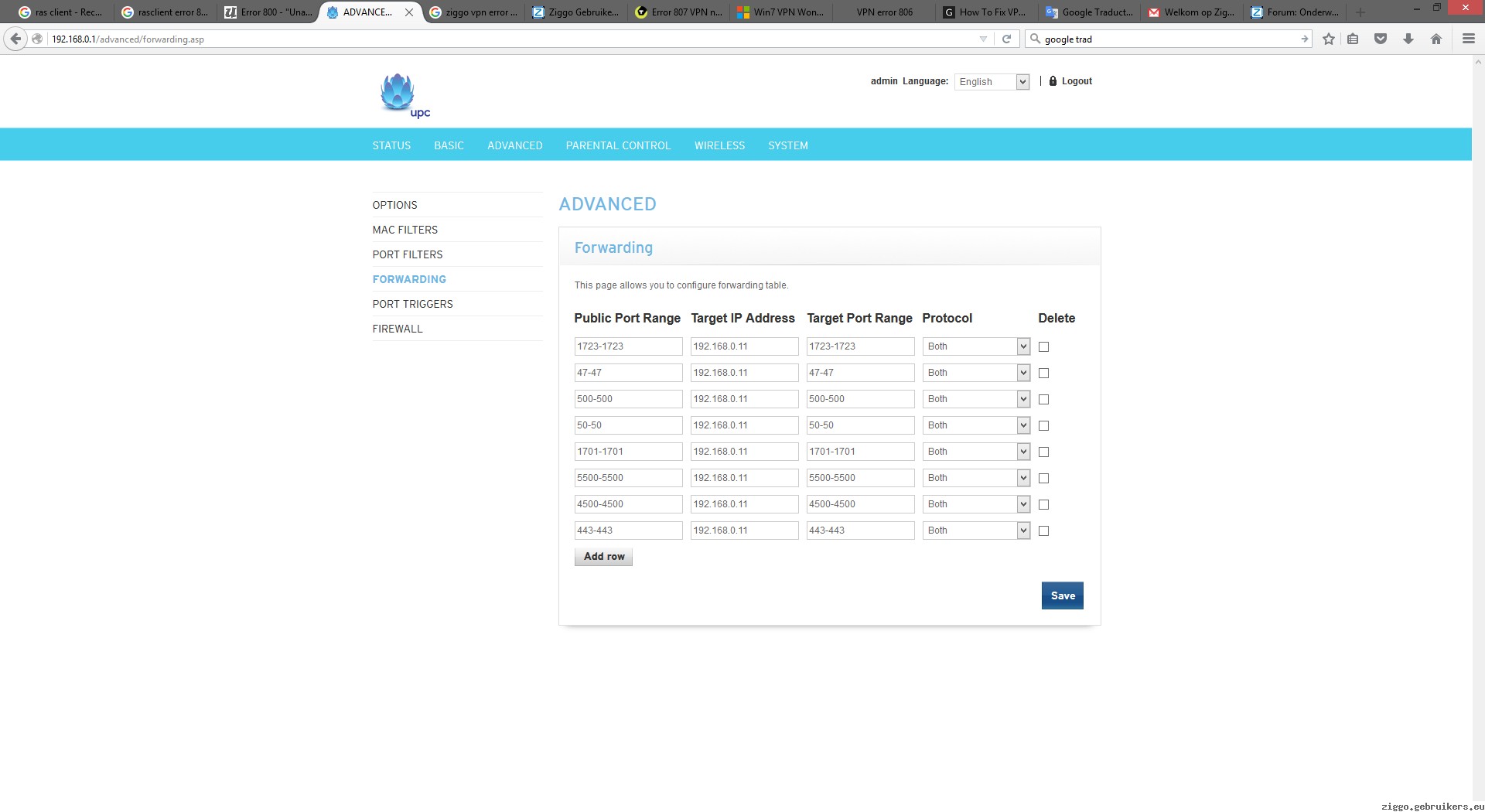Check delete box for 5500-5500 row

click(x=1043, y=478)
